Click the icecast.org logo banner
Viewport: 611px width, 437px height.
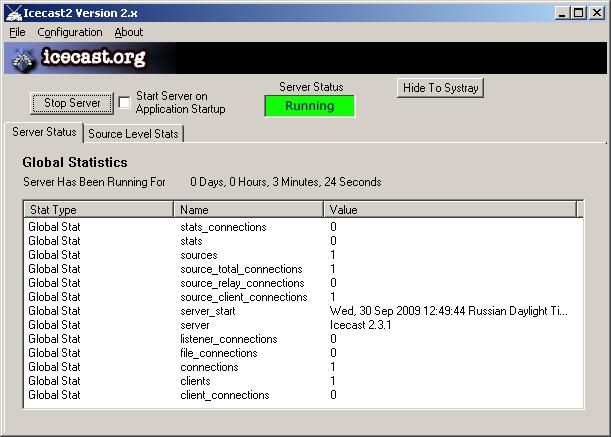(306, 58)
